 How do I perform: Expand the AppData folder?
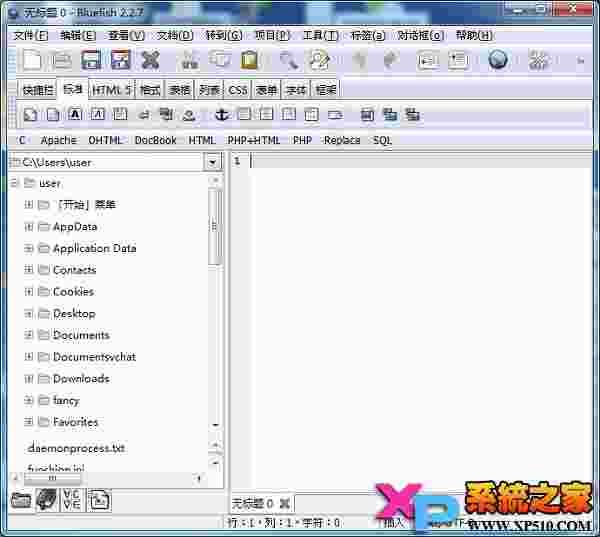(x=28, y=227)
